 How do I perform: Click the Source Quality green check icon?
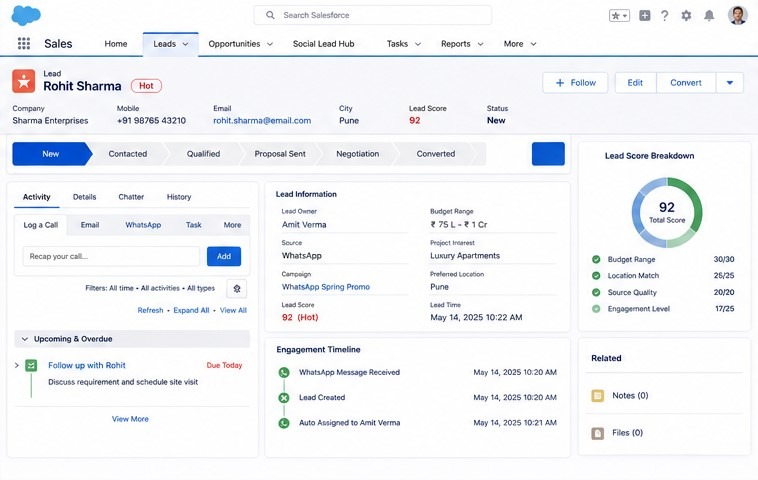click(596, 292)
